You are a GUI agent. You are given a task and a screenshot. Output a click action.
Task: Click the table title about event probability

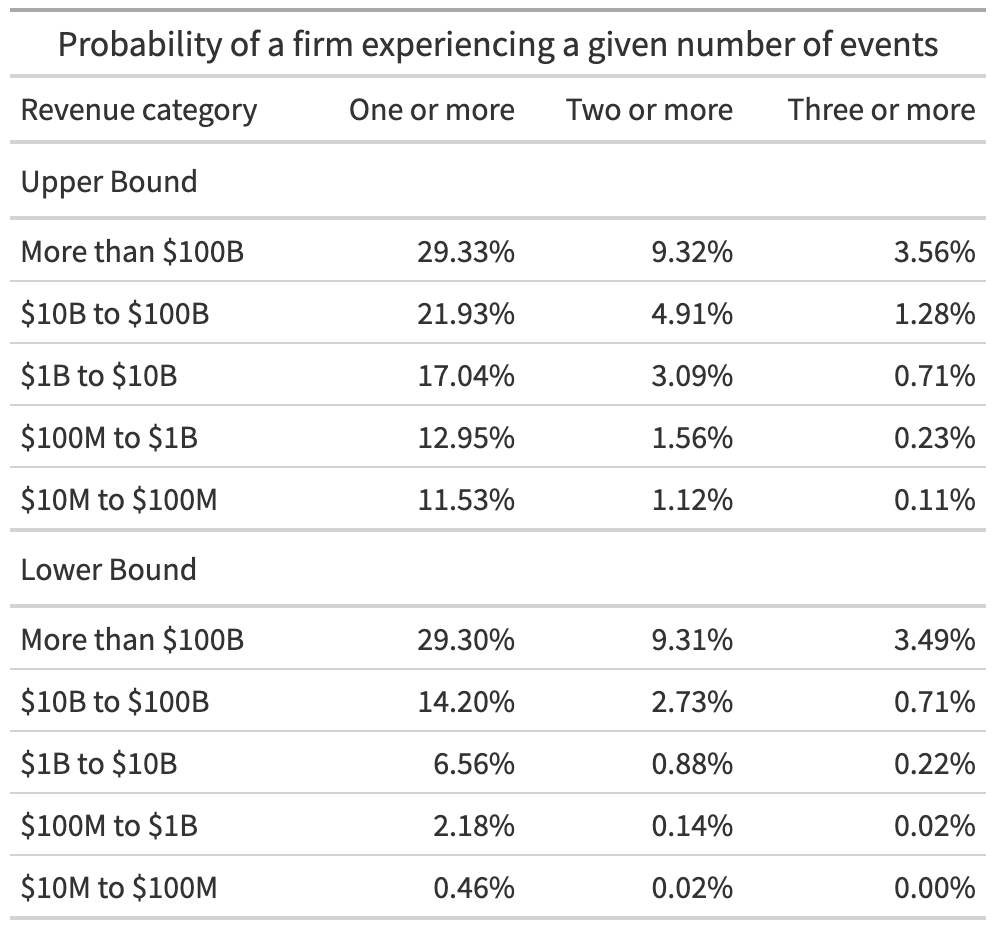point(498,44)
